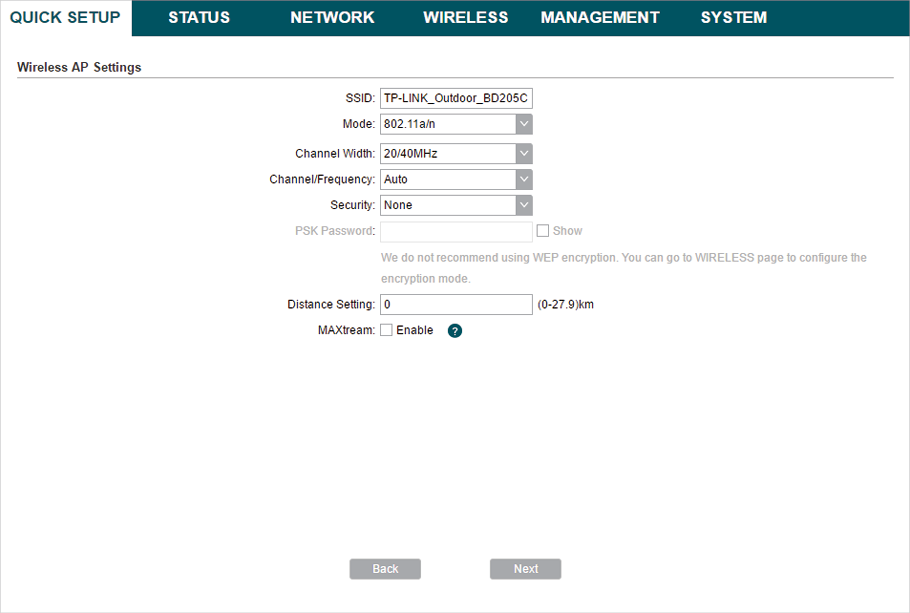This screenshot has height=613, width=910.
Task: Open the SYSTEM tab
Action: (734, 18)
